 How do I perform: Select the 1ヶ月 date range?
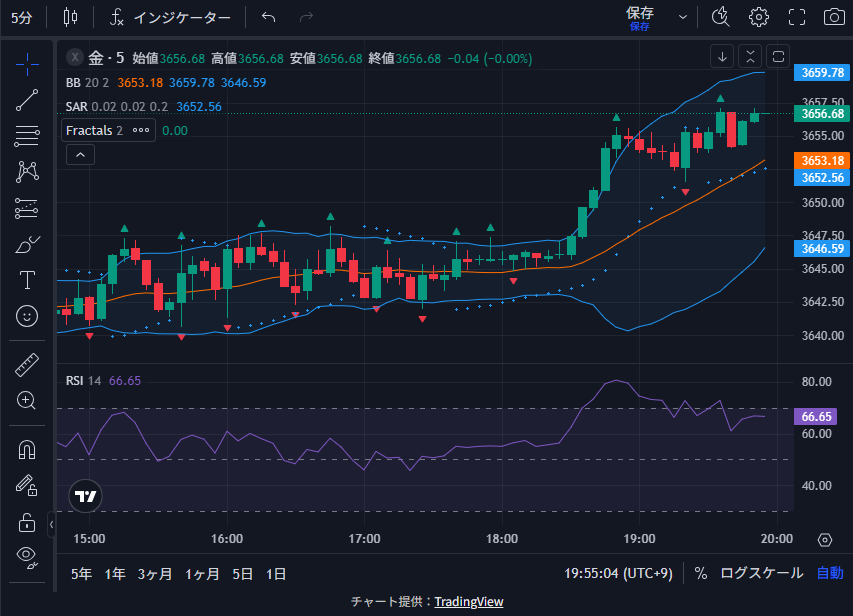[202, 573]
